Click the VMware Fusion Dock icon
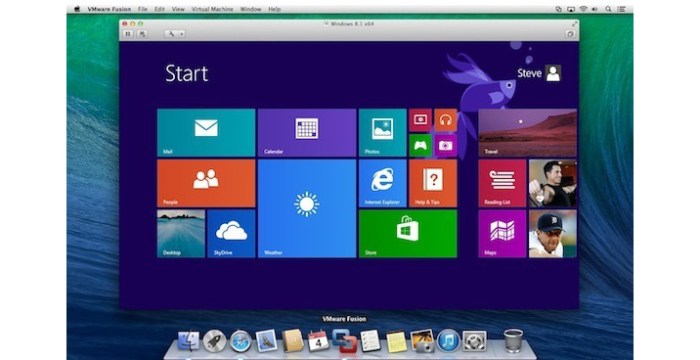This screenshot has height=360, width=700. pos(345,341)
